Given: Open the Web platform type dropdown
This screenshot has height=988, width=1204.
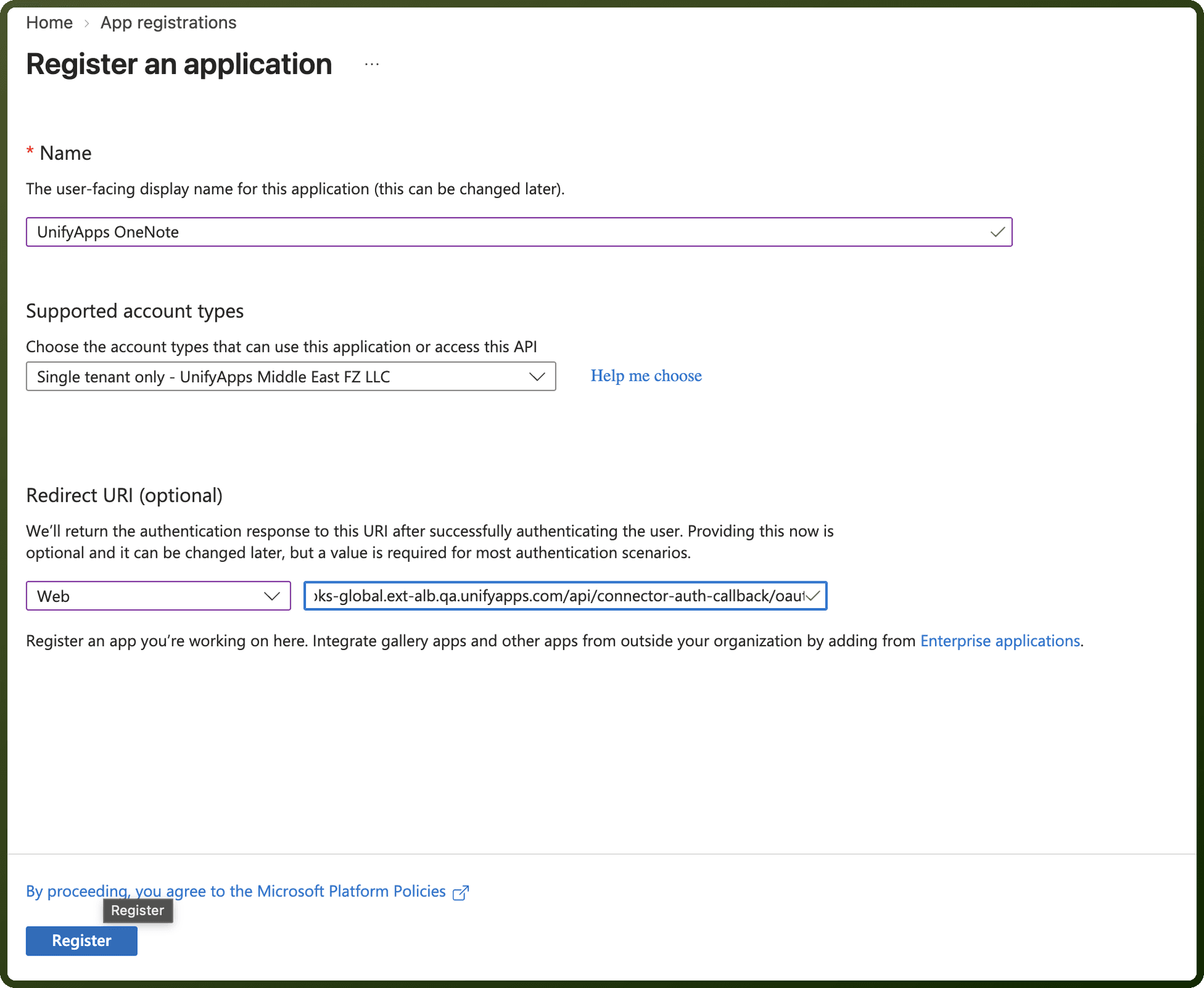Looking at the screenshot, I should 158,596.
